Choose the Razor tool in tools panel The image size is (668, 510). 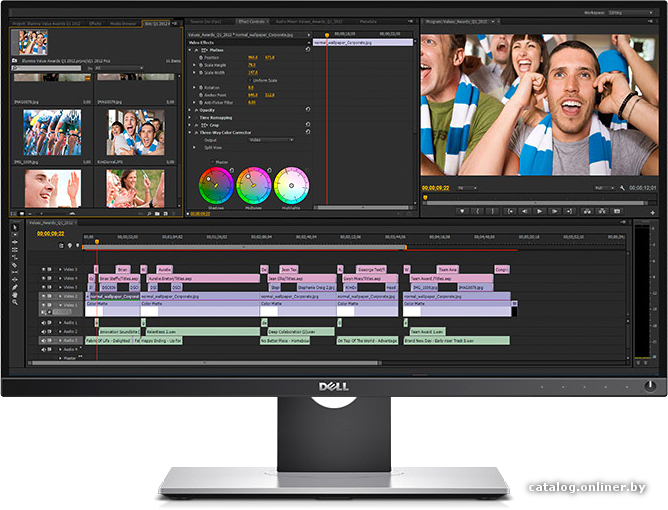(14, 265)
